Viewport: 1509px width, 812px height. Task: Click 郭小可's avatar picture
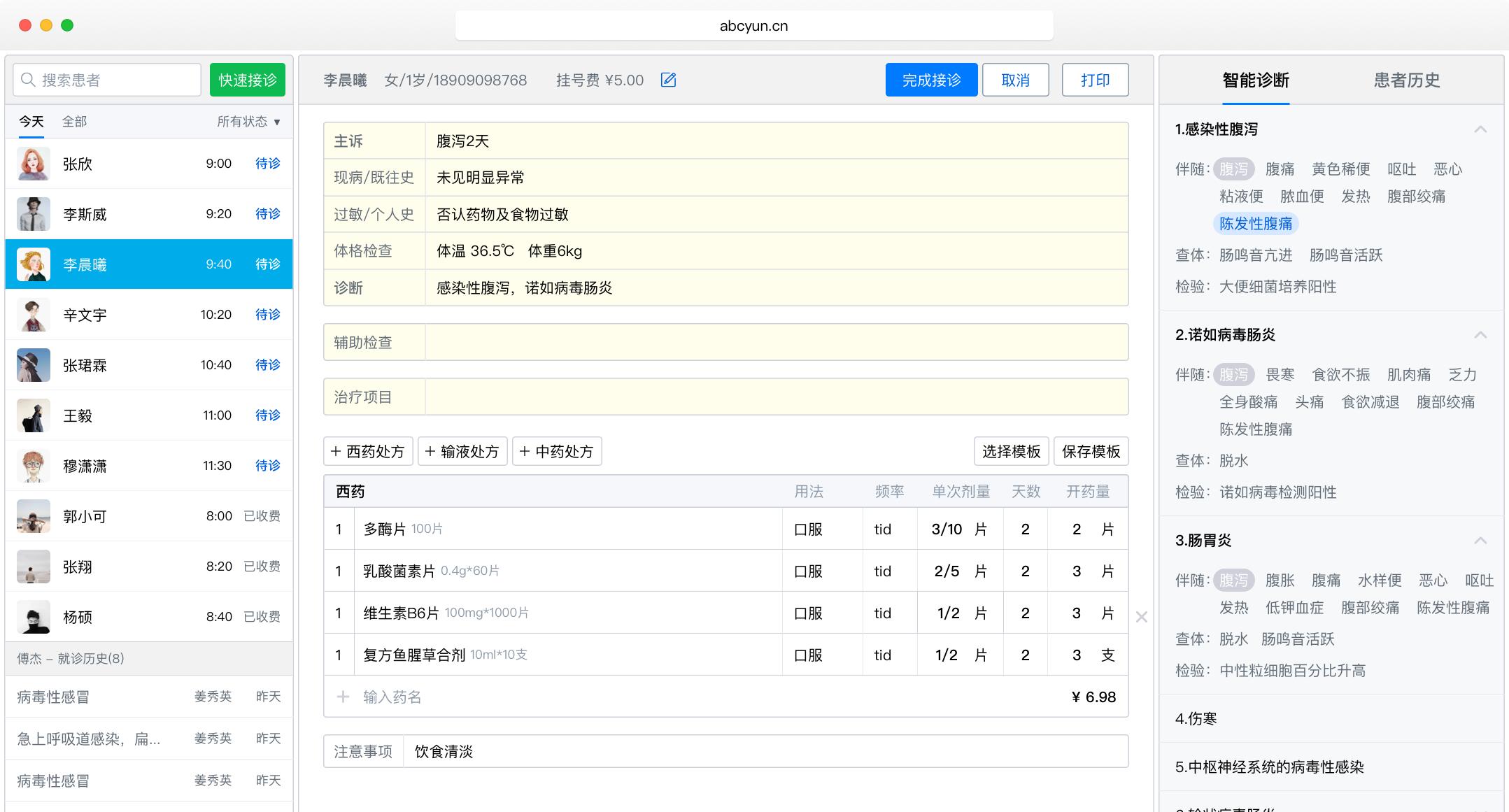[x=34, y=516]
